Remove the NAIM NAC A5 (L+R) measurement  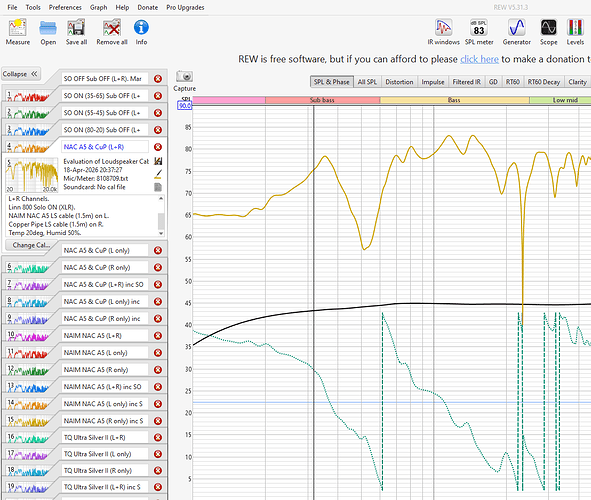click(158, 335)
